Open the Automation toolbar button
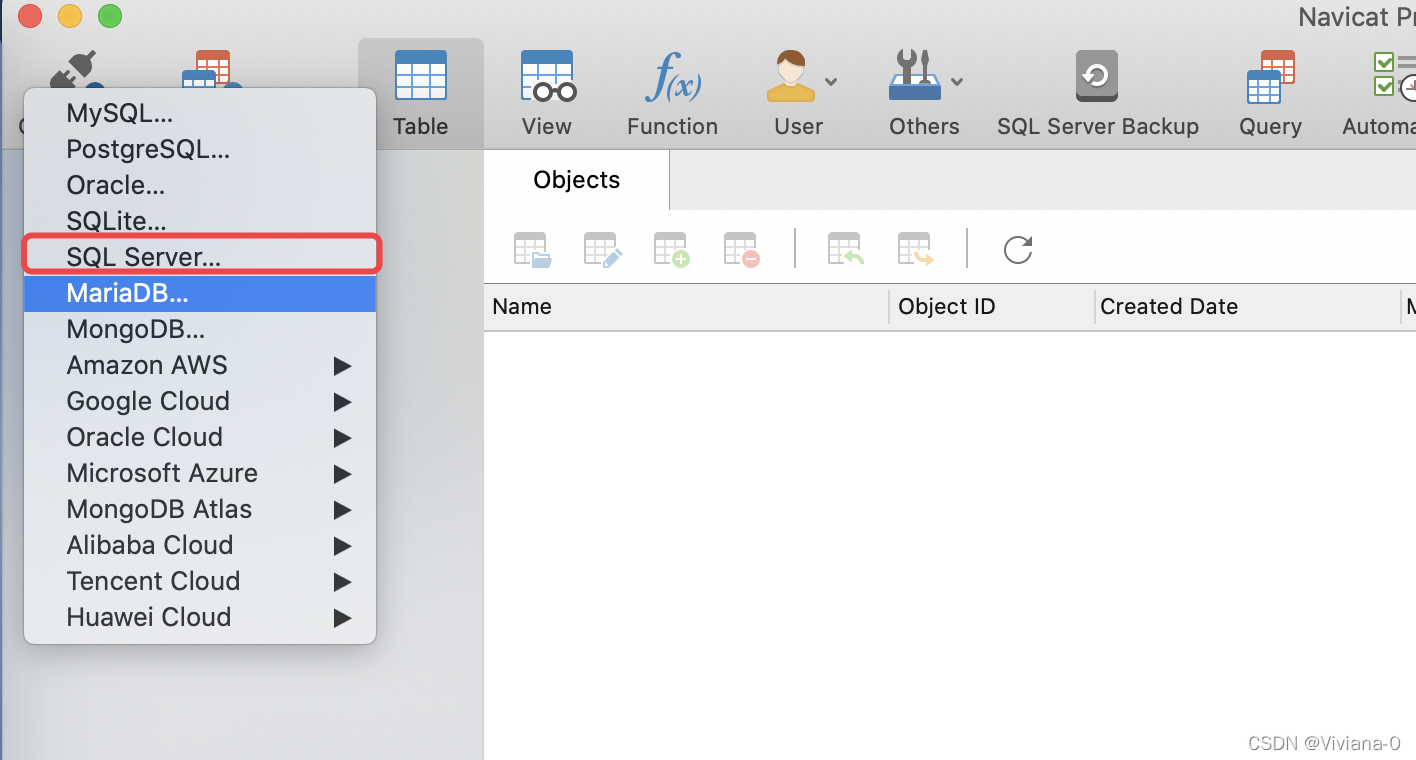 (1380, 94)
